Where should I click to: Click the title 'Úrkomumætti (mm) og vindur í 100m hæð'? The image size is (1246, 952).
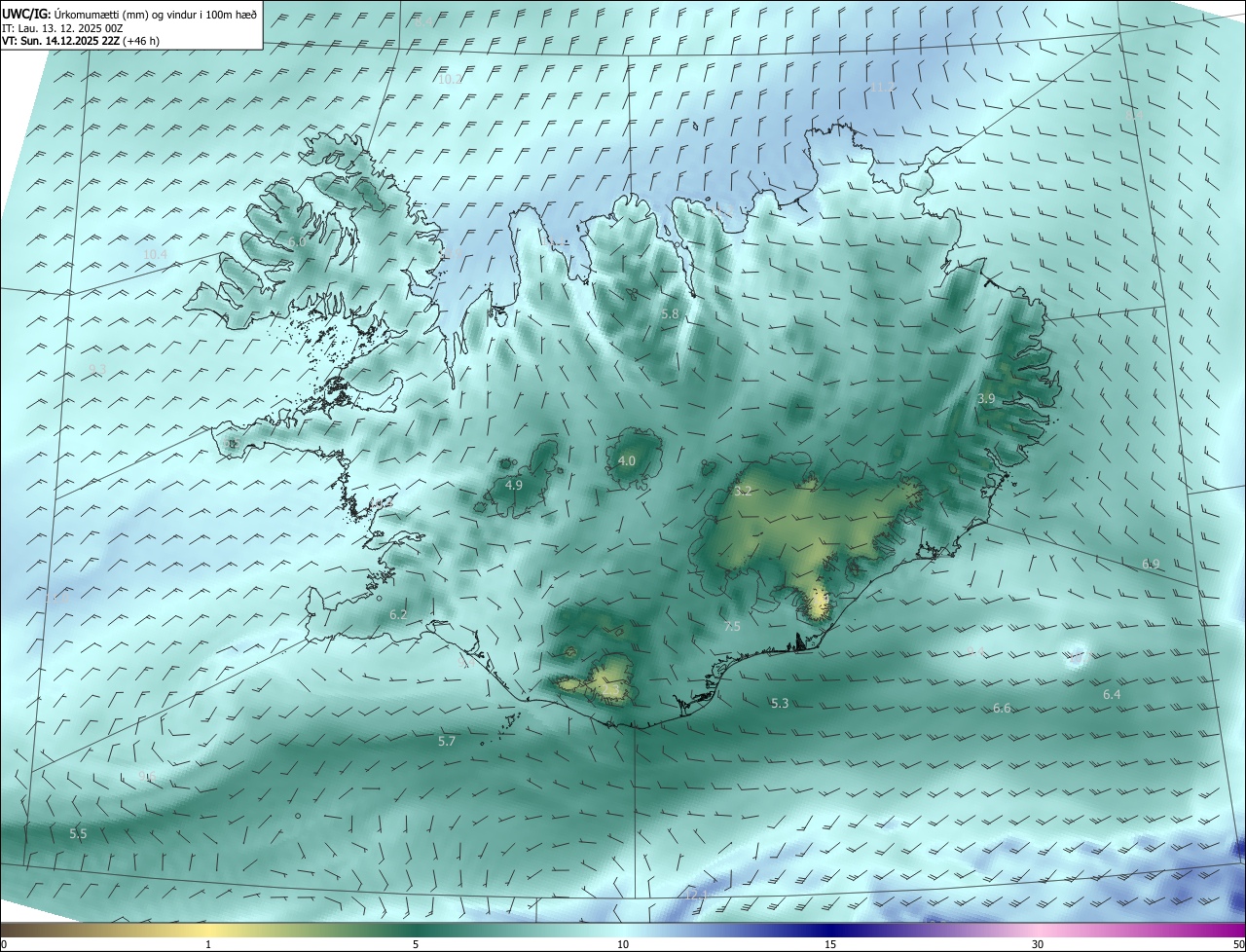point(155,14)
